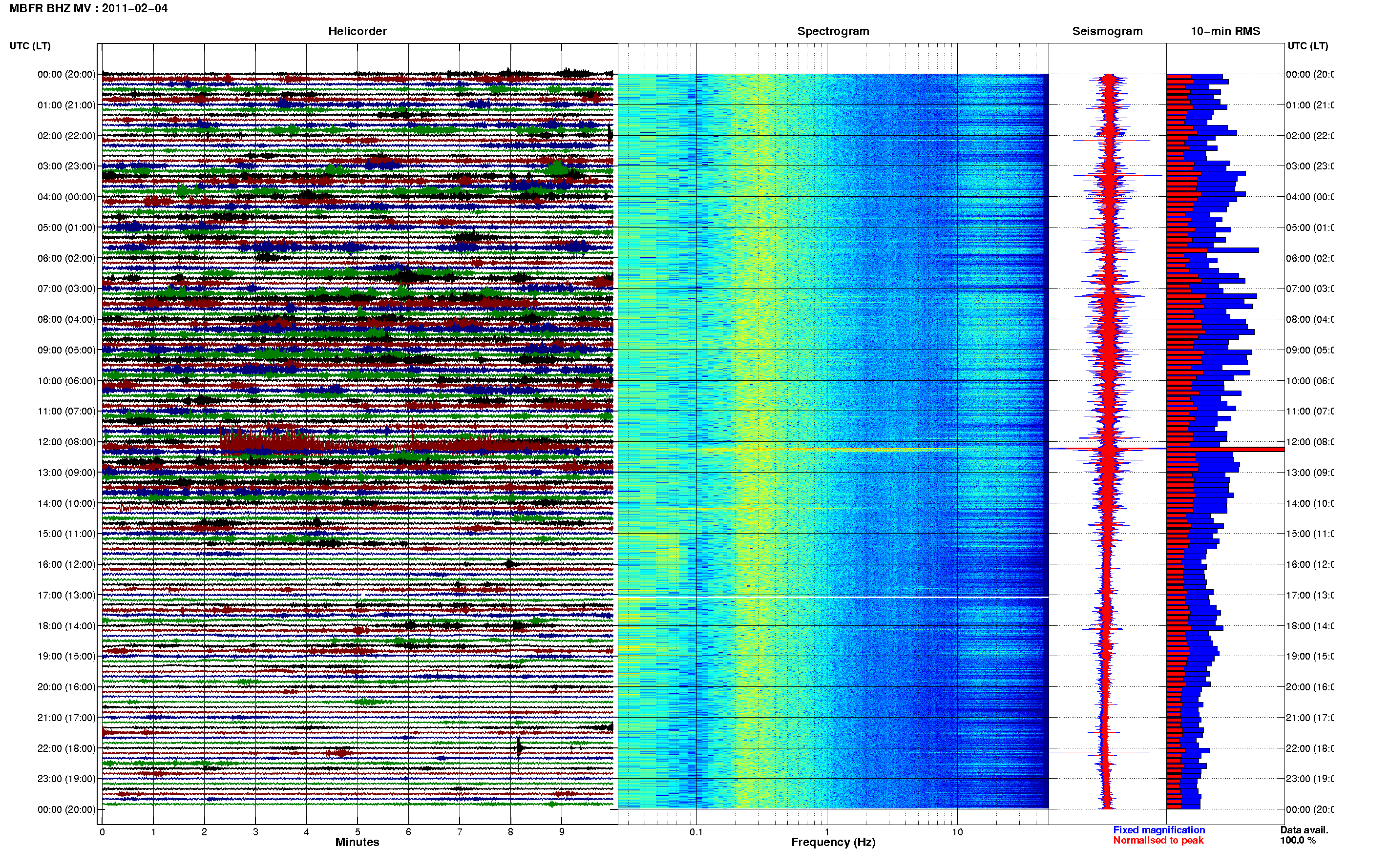The width and height of the screenshot is (1389, 868).
Task: Select left time label '08:00 (04:00)'
Action: pyautogui.click(x=66, y=320)
